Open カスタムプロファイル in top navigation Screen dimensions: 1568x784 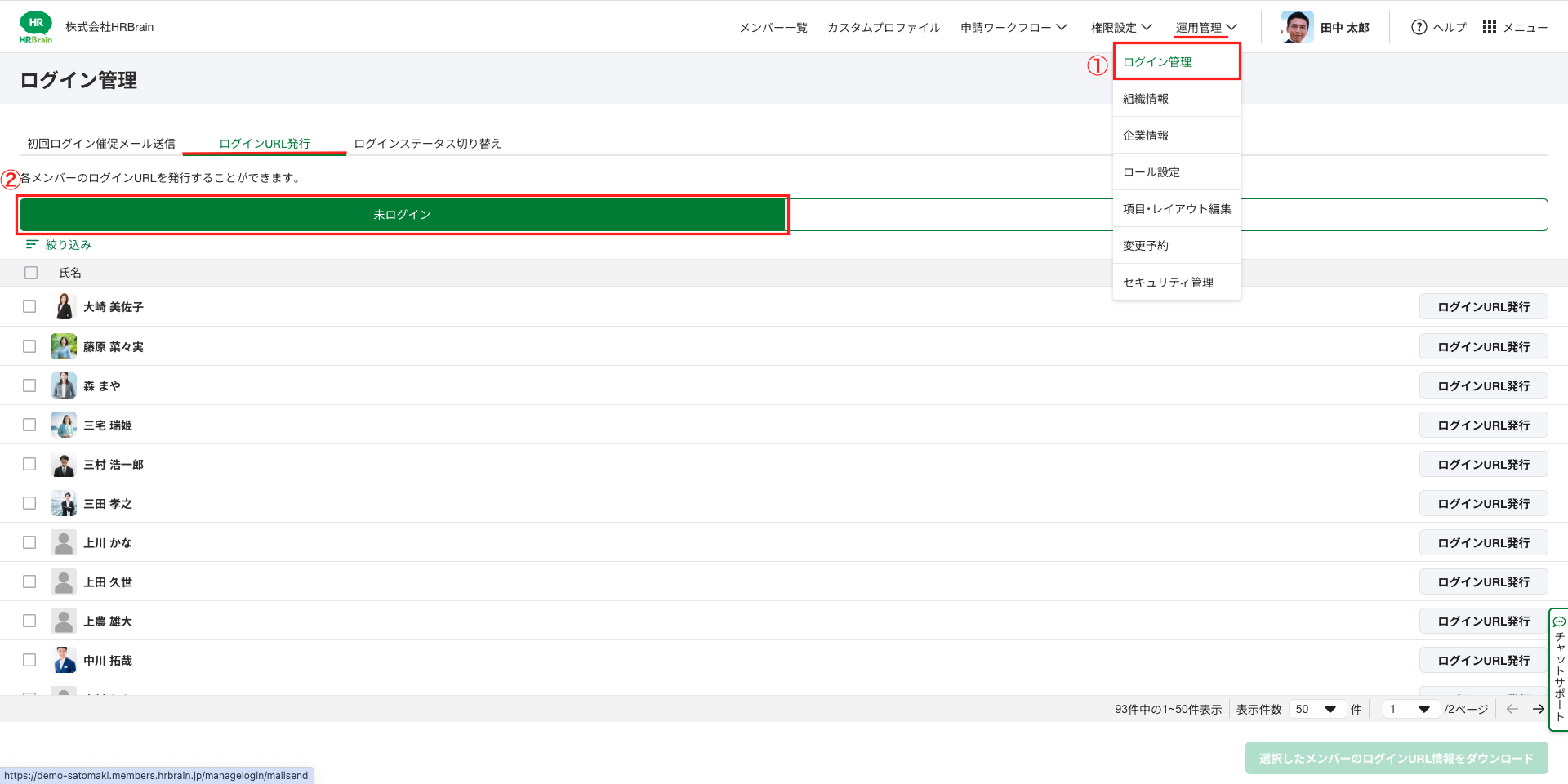click(x=884, y=27)
